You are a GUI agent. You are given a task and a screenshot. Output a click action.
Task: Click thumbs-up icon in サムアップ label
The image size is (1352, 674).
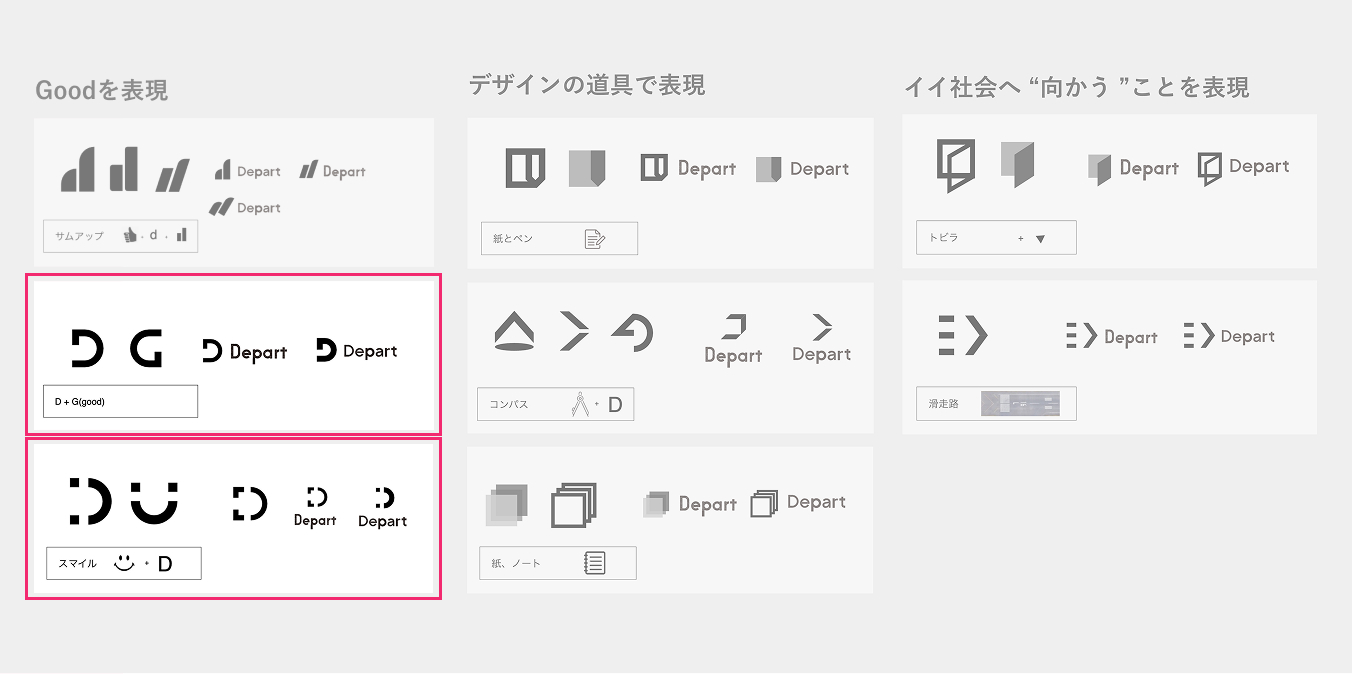pyautogui.click(x=129, y=236)
